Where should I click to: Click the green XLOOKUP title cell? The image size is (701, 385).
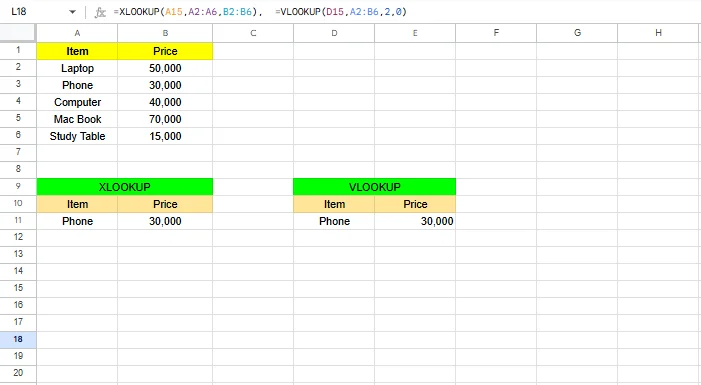point(125,187)
